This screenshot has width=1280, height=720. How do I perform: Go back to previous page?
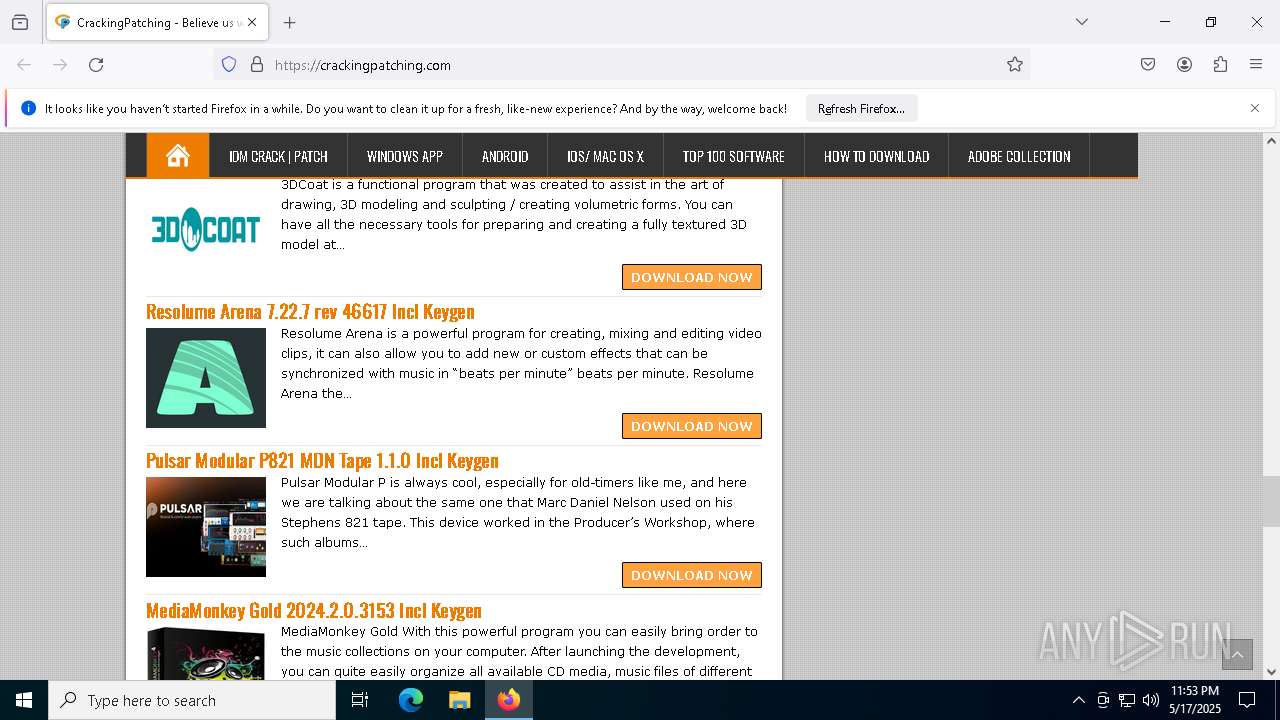[24, 64]
